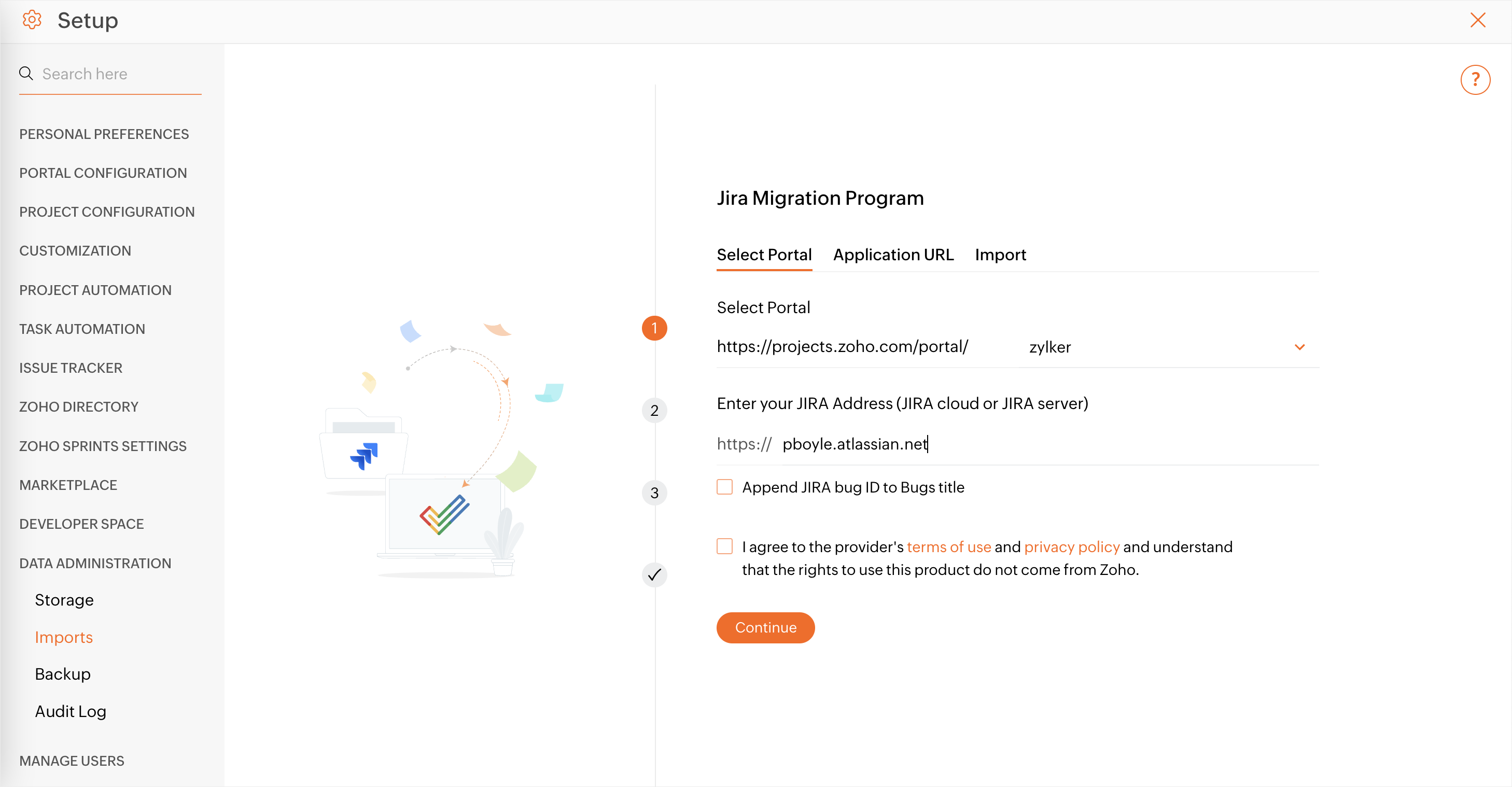Click the search magnifier icon
The image size is (1512, 787).
[26, 73]
